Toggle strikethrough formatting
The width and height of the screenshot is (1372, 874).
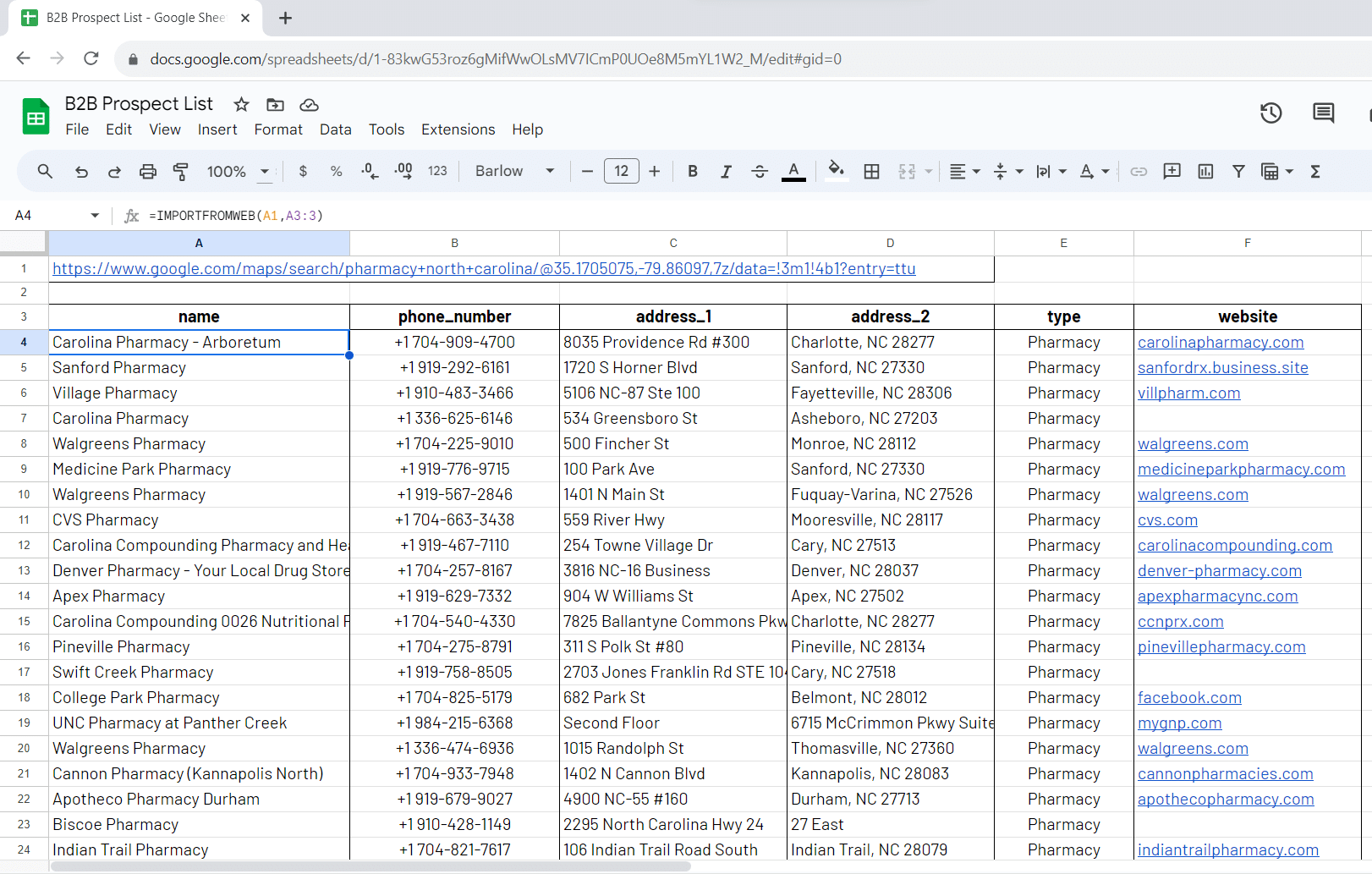pyautogui.click(x=760, y=172)
